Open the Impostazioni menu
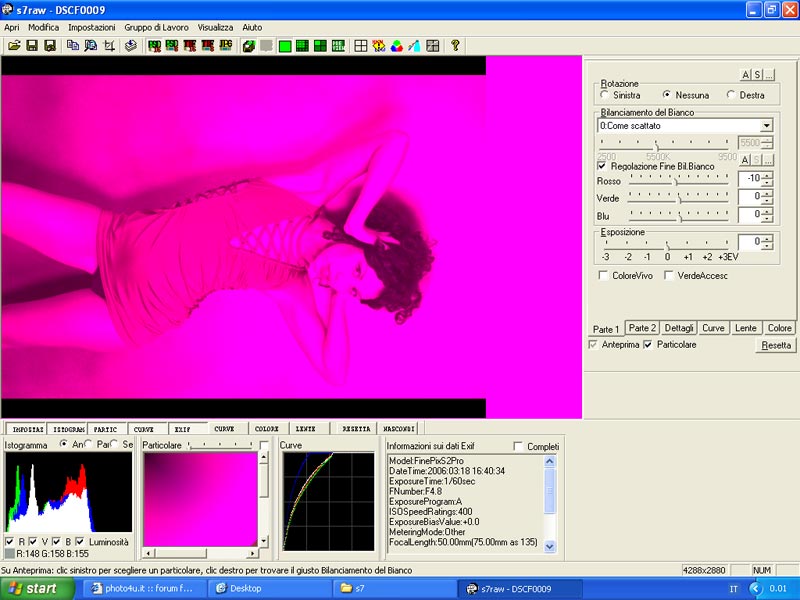 [x=92, y=28]
